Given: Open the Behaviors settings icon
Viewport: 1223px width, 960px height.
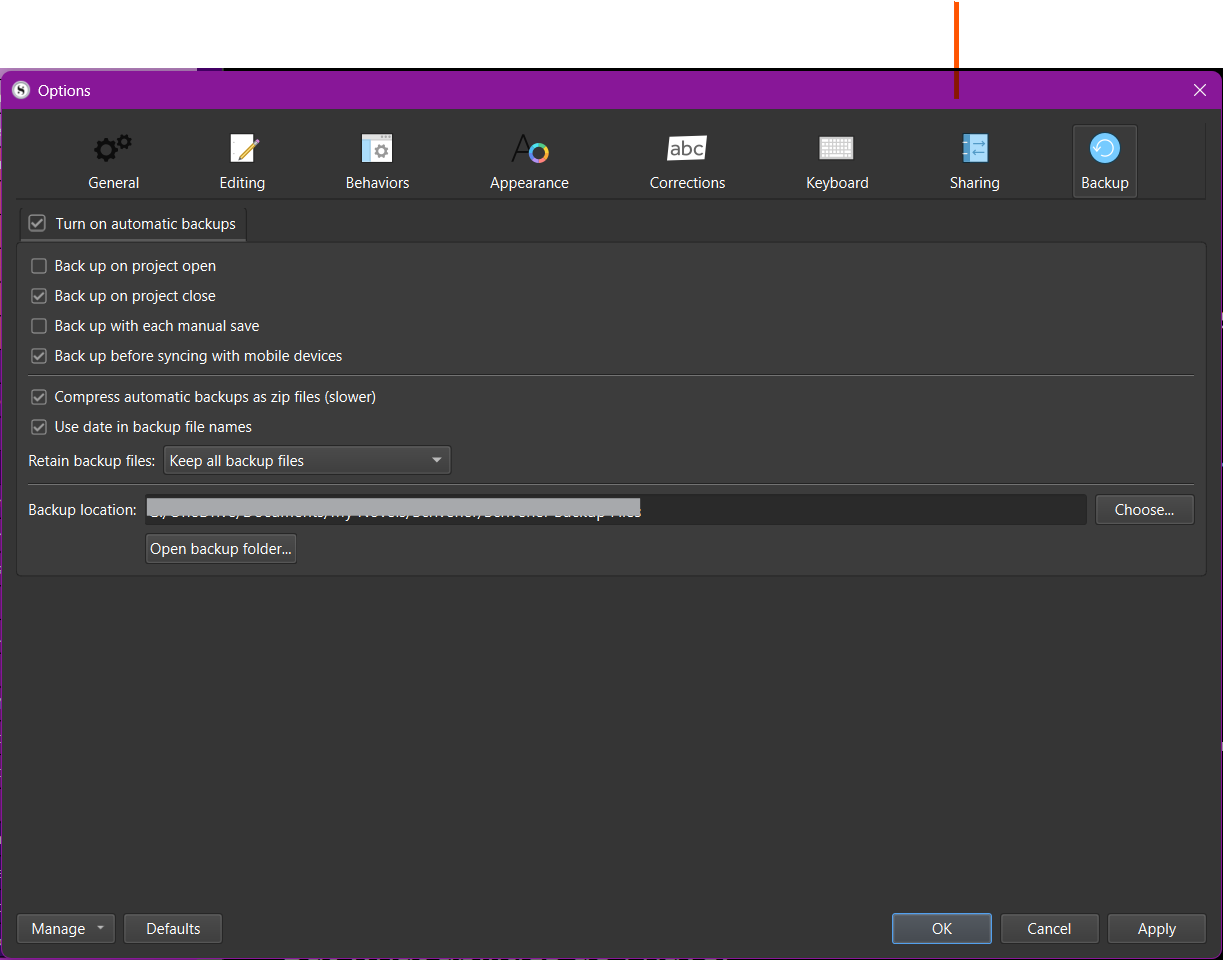Looking at the screenshot, I should point(377,149).
